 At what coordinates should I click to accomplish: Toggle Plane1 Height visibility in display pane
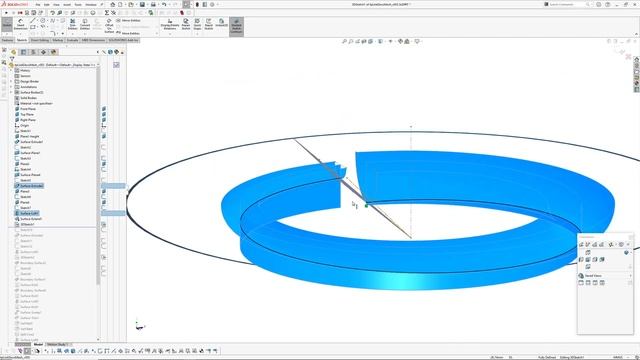tap(104, 136)
